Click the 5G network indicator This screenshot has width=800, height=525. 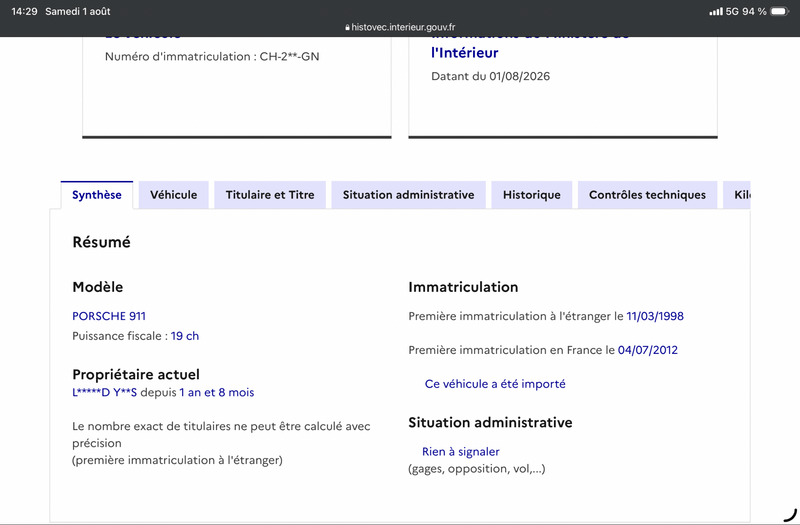pyautogui.click(x=732, y=11)
